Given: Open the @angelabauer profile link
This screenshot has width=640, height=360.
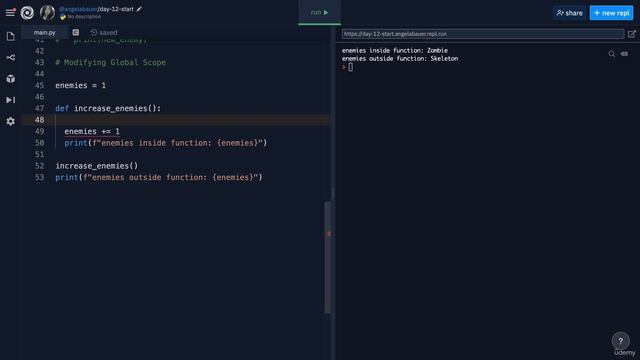Looking at the screenshot, I should (78, 9).
